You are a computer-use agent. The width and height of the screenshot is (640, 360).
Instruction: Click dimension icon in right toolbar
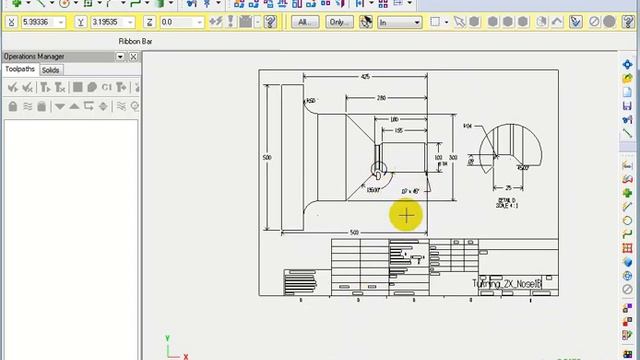point(627,165)
